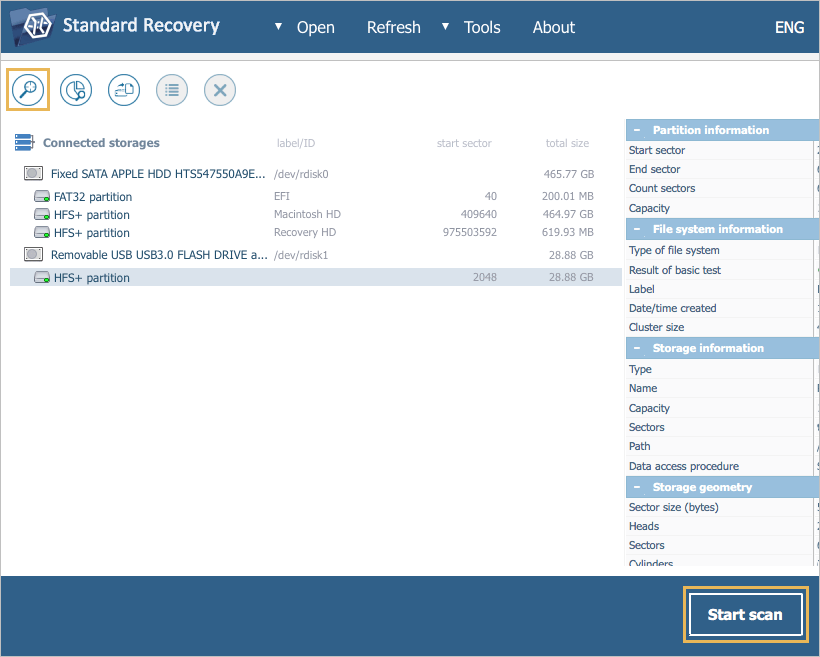The width and height of the screenshot is (820, 657).
Task: Open the disk imaging tool icon
Action: [x=123, y=89]
